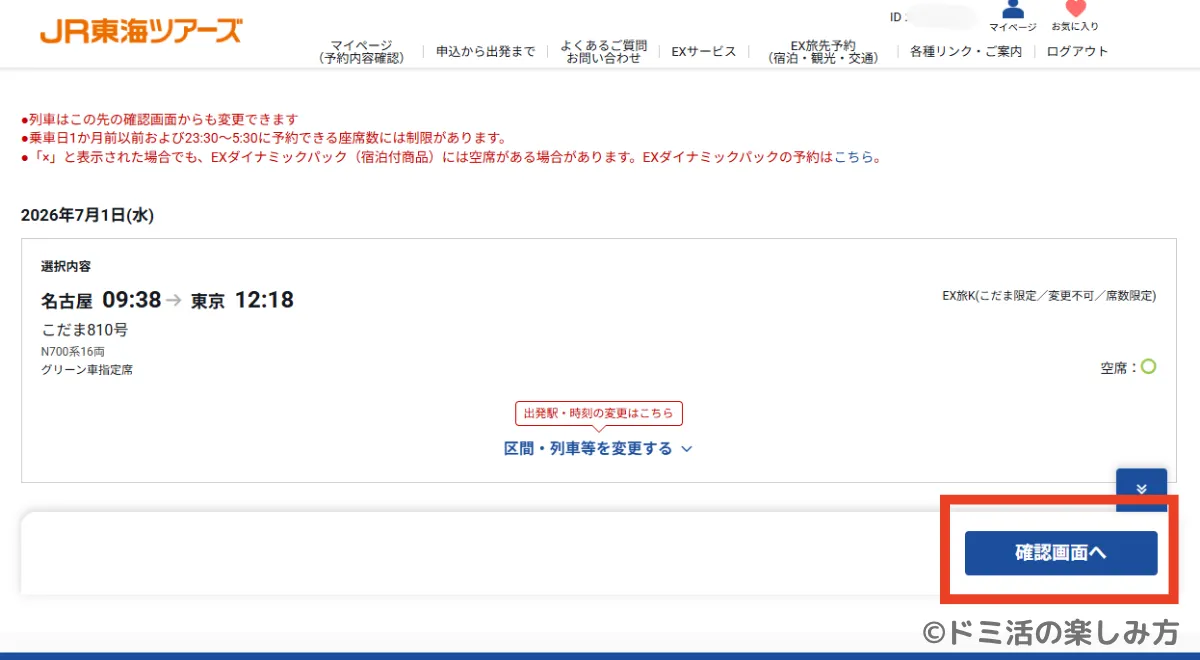Click the EX旅K(こだま限定／変更不可／席数限定) label
This screenshot has height=660, width=1200.
click(x=1049, y=296)
